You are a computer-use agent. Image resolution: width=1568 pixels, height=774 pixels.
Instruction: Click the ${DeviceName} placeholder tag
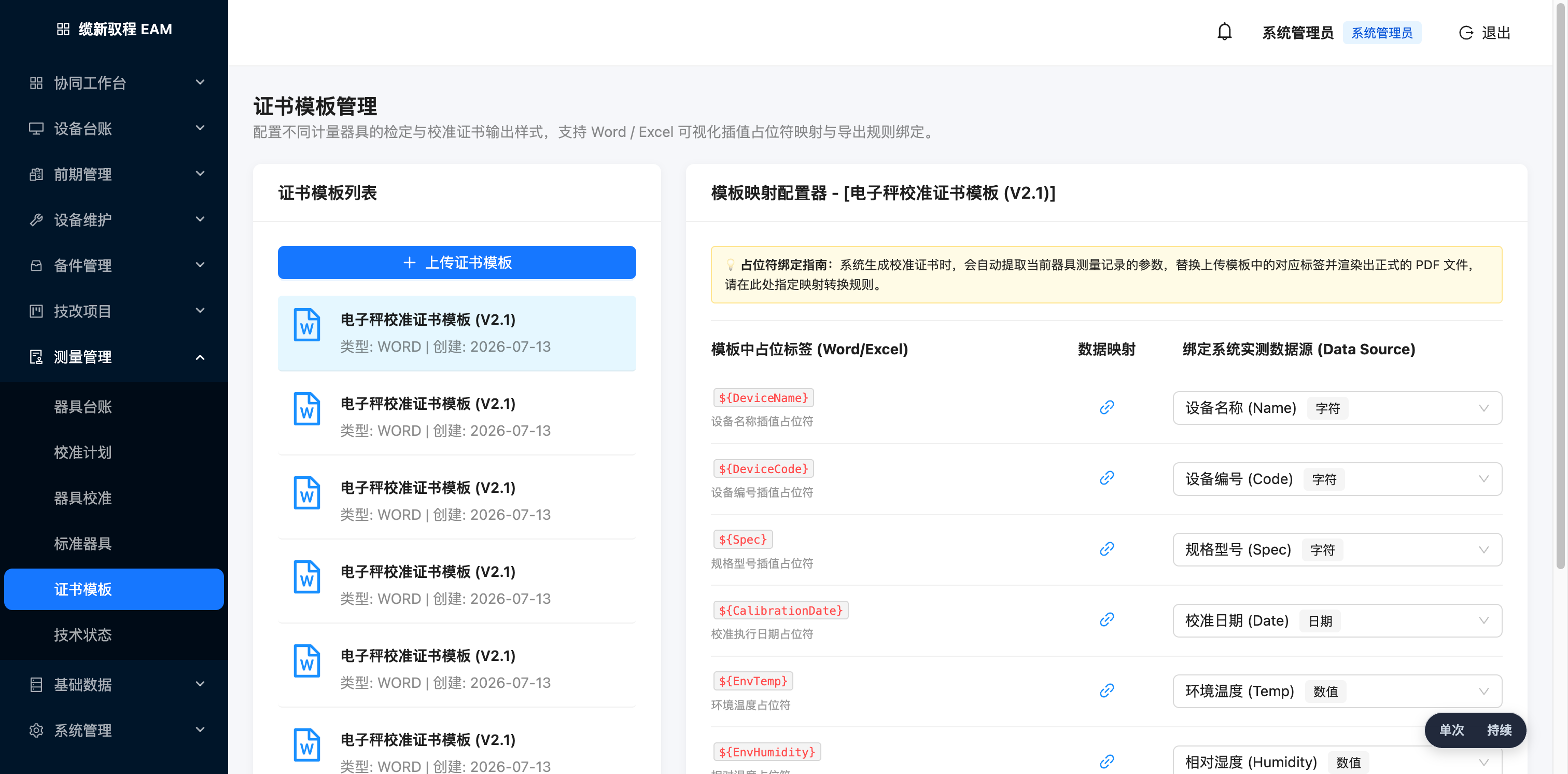(763, 398)
